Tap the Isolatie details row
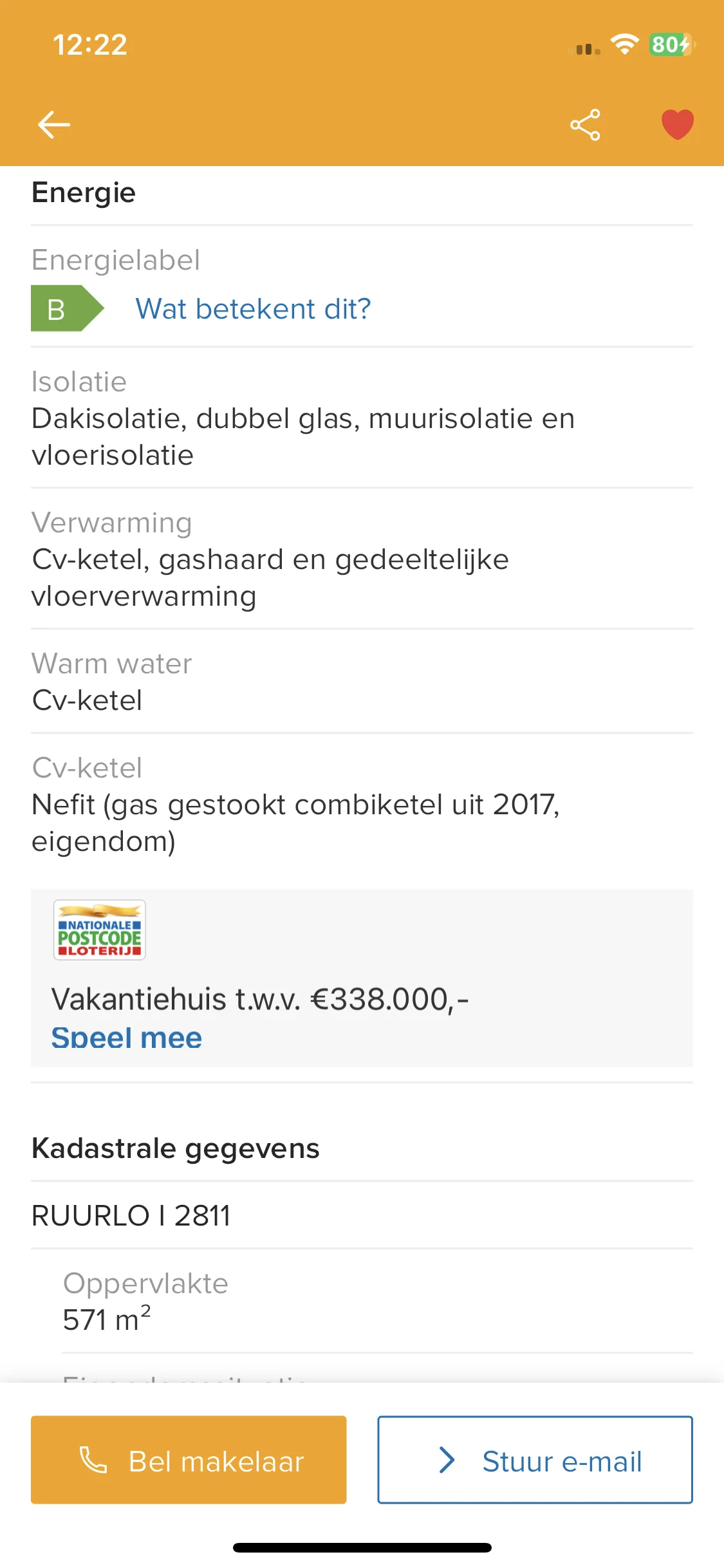This screenshot has height=1568, width=724. tap(362, 418)
